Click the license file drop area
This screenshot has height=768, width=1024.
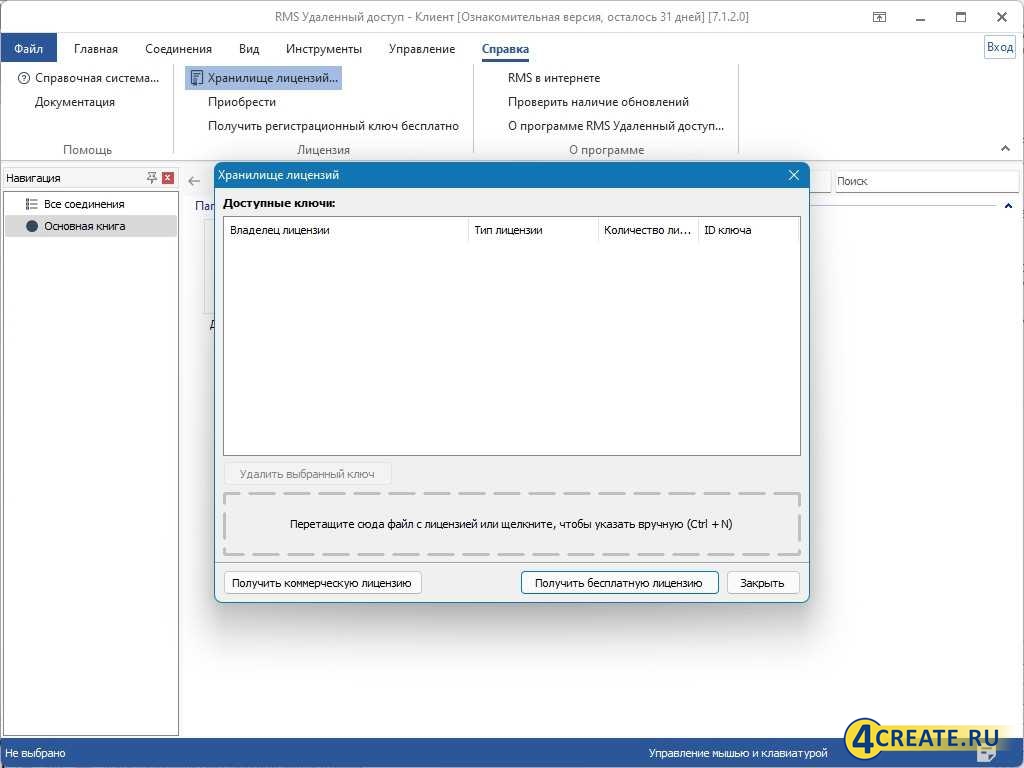[x=511, y=524]
